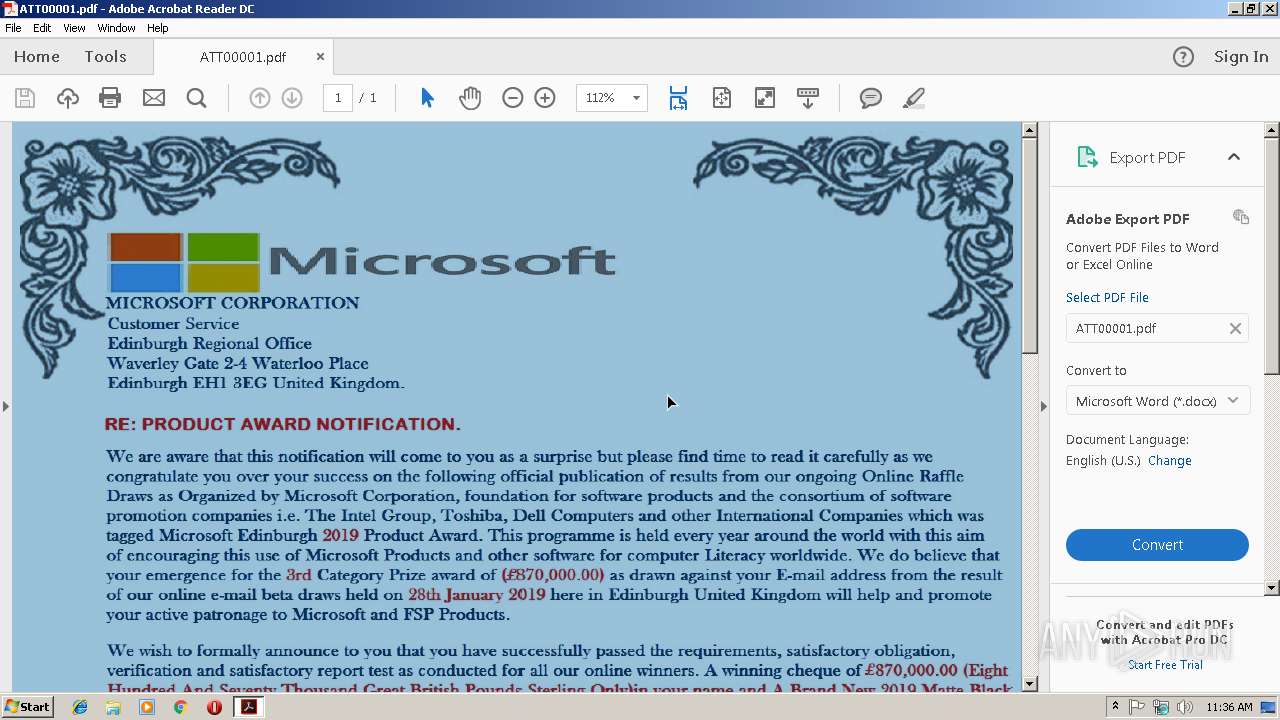
Task: Go to next page arrow
Action: tap(292, 98)
